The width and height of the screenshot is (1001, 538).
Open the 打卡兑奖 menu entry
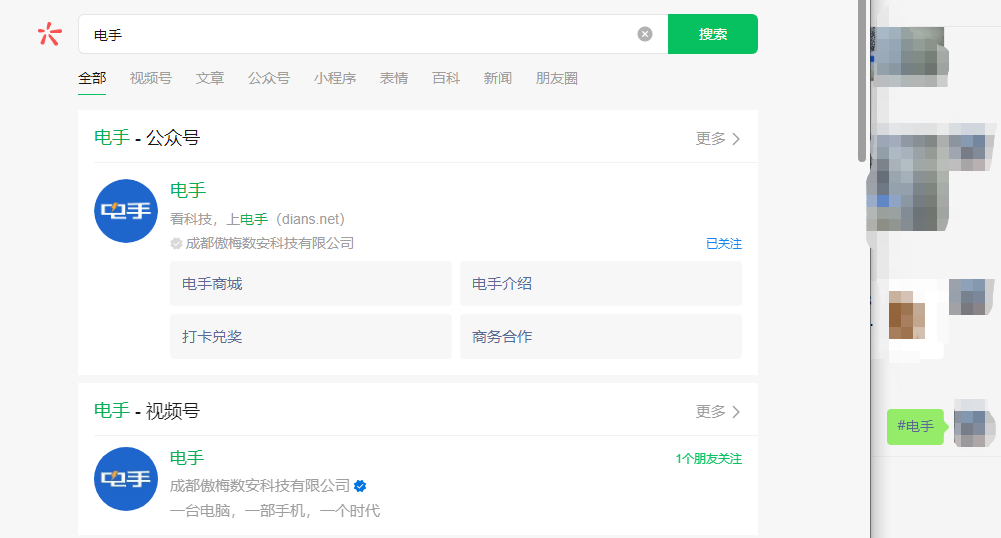310,336
